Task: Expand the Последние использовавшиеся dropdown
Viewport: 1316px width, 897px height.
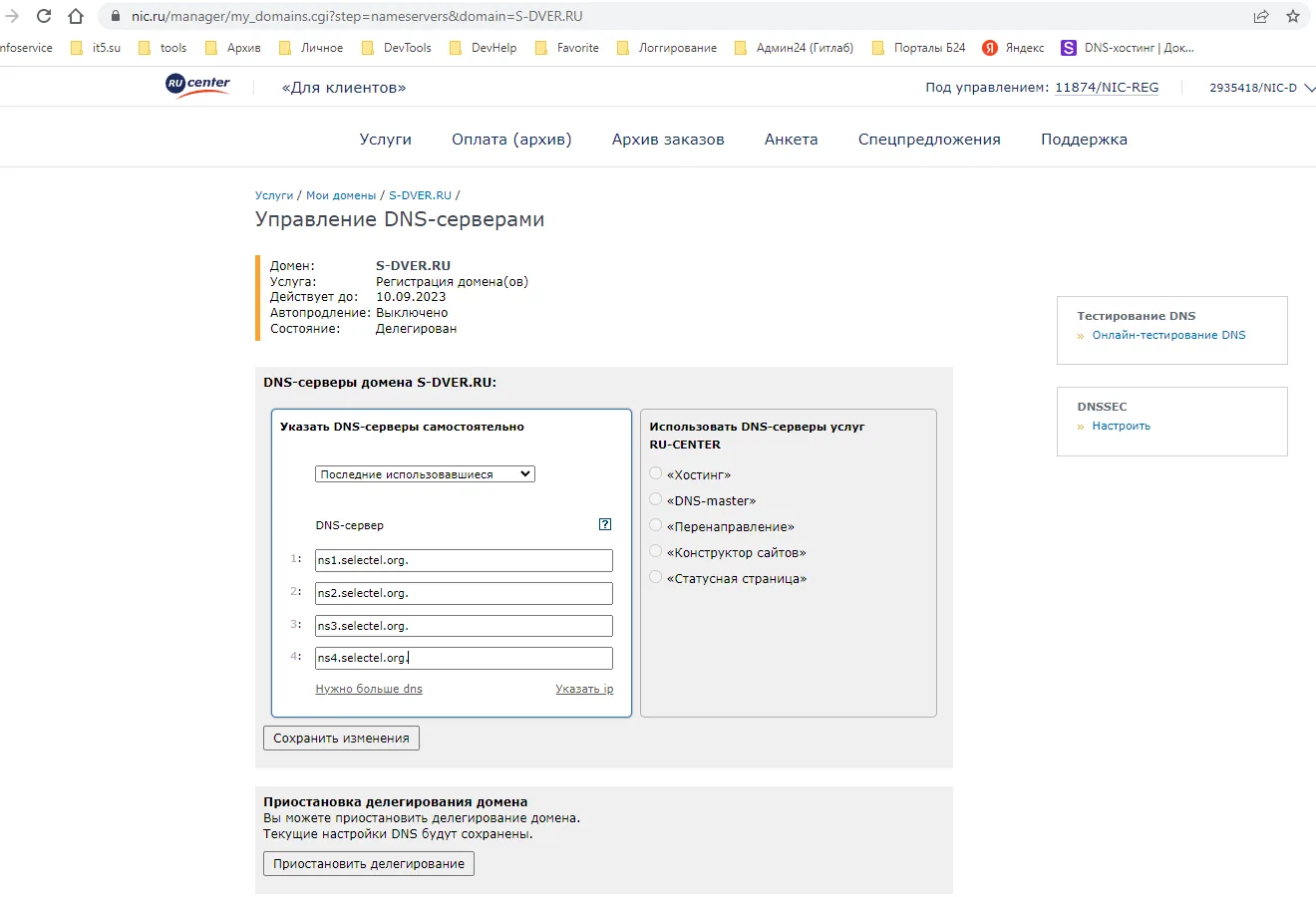Action: pos(425,474)
